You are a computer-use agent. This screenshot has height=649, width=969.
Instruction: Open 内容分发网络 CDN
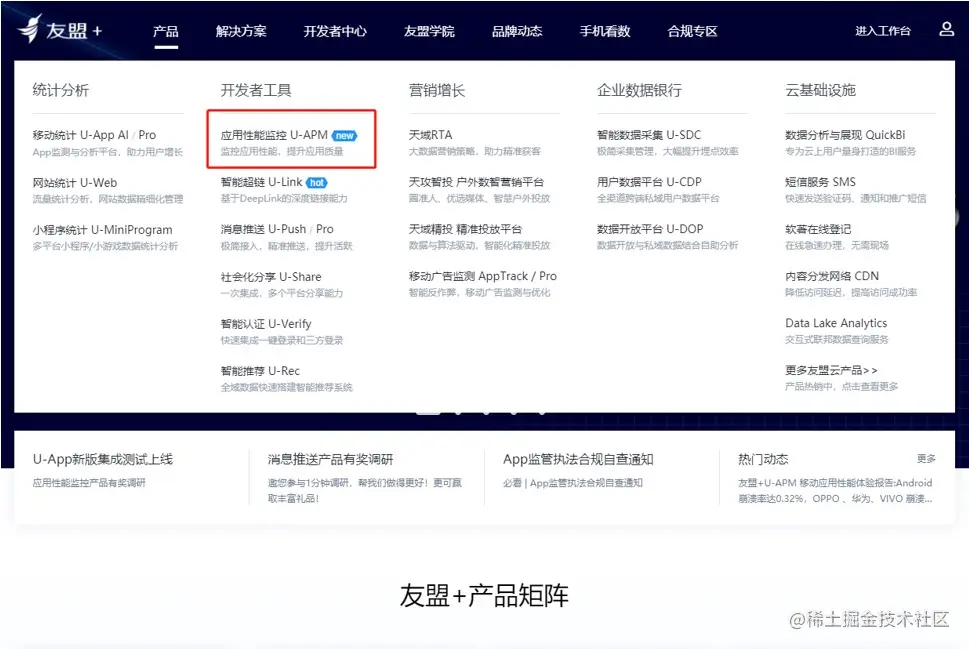click(832, 276)
